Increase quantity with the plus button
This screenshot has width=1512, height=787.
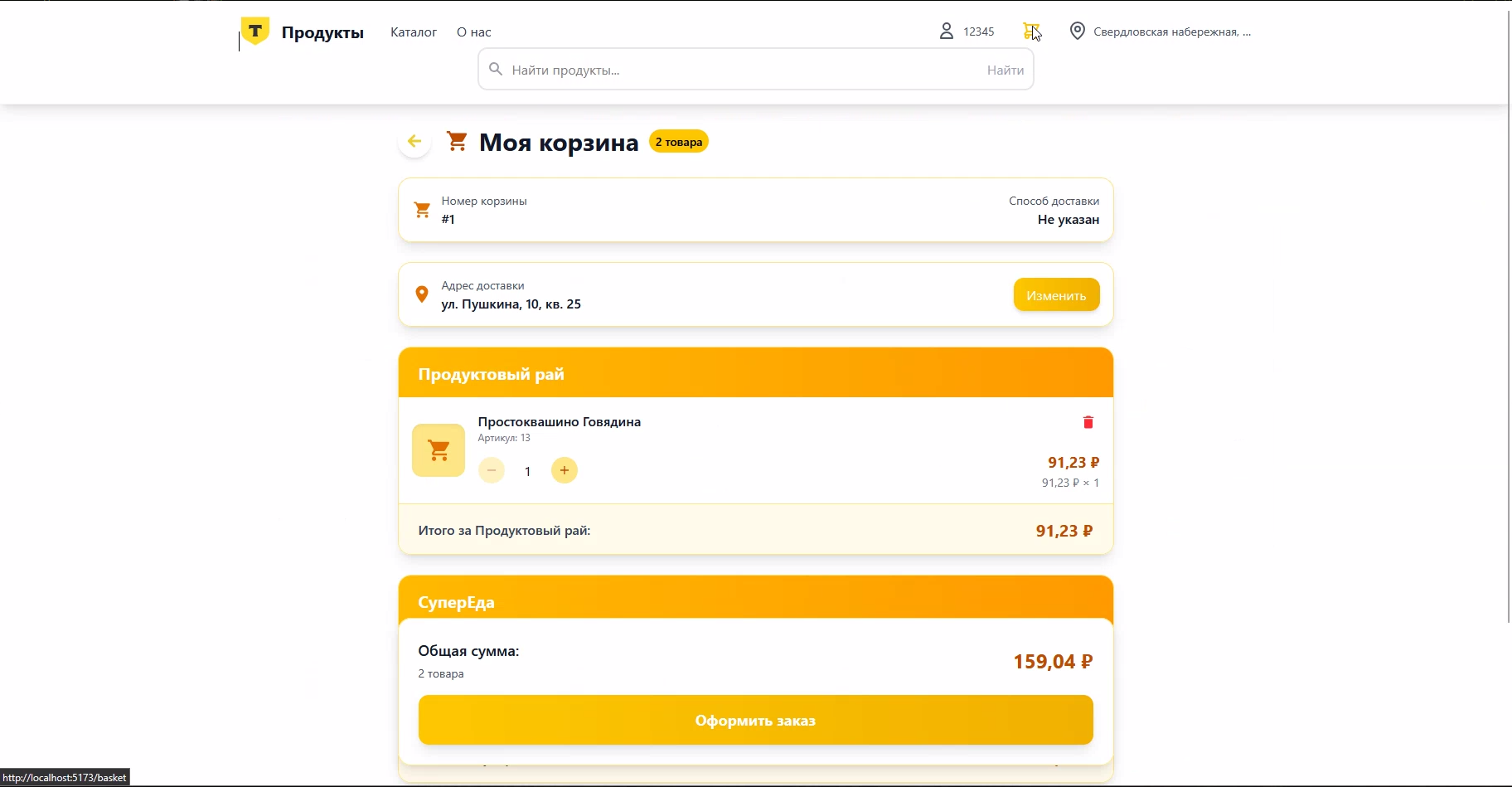565,471
